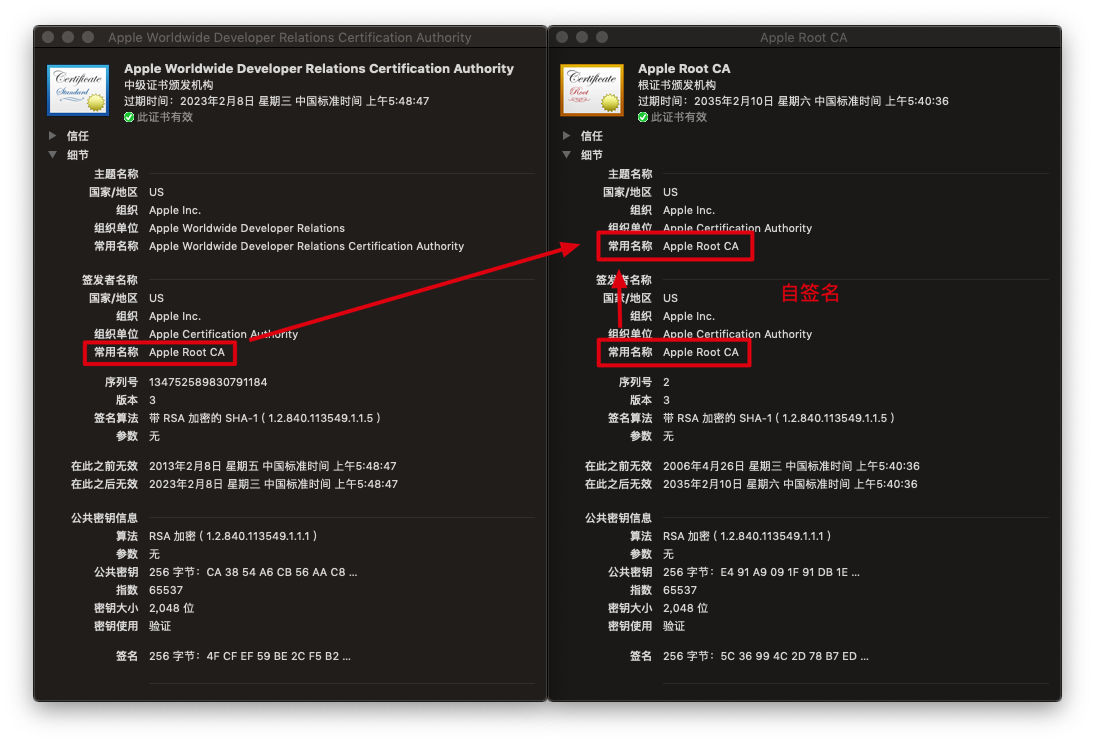Expand 信任 section in Apple Root CA window
The image size is (1095, 743).
(566, 135)
